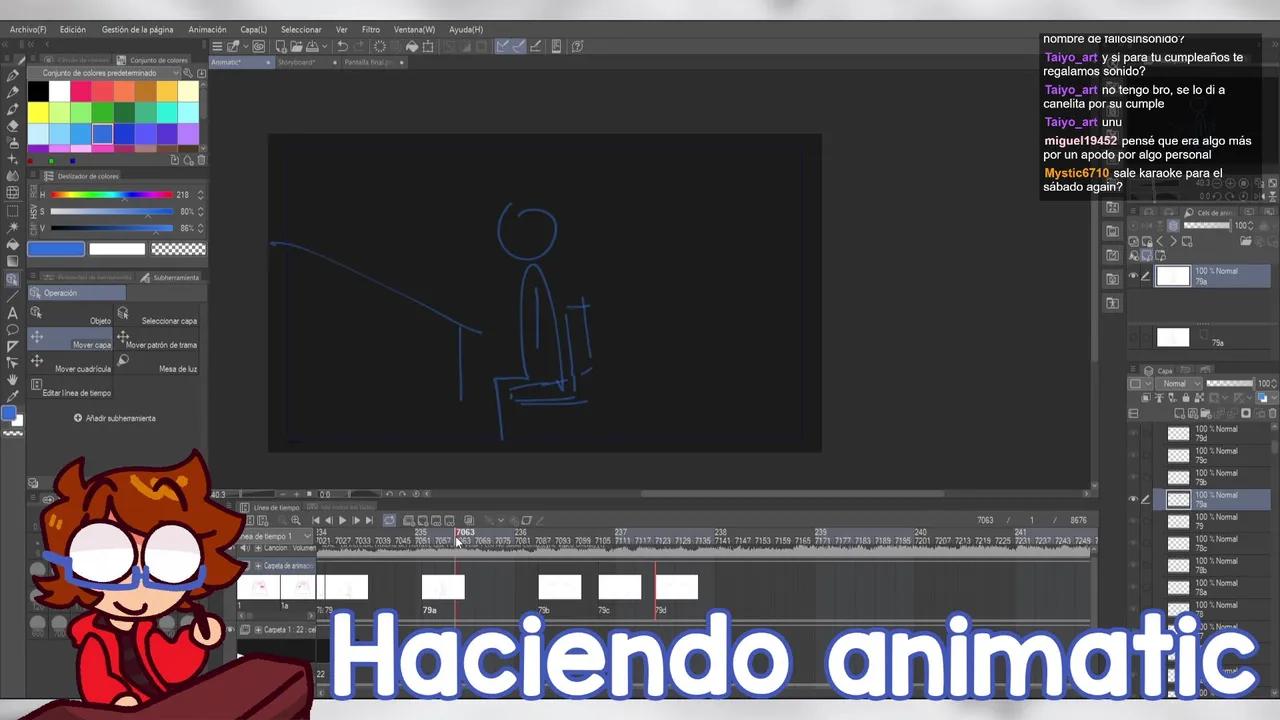The height and width of the screenshot is (720, 1280).
Task: Open the Animación menu
Action: tap(208, 30)
